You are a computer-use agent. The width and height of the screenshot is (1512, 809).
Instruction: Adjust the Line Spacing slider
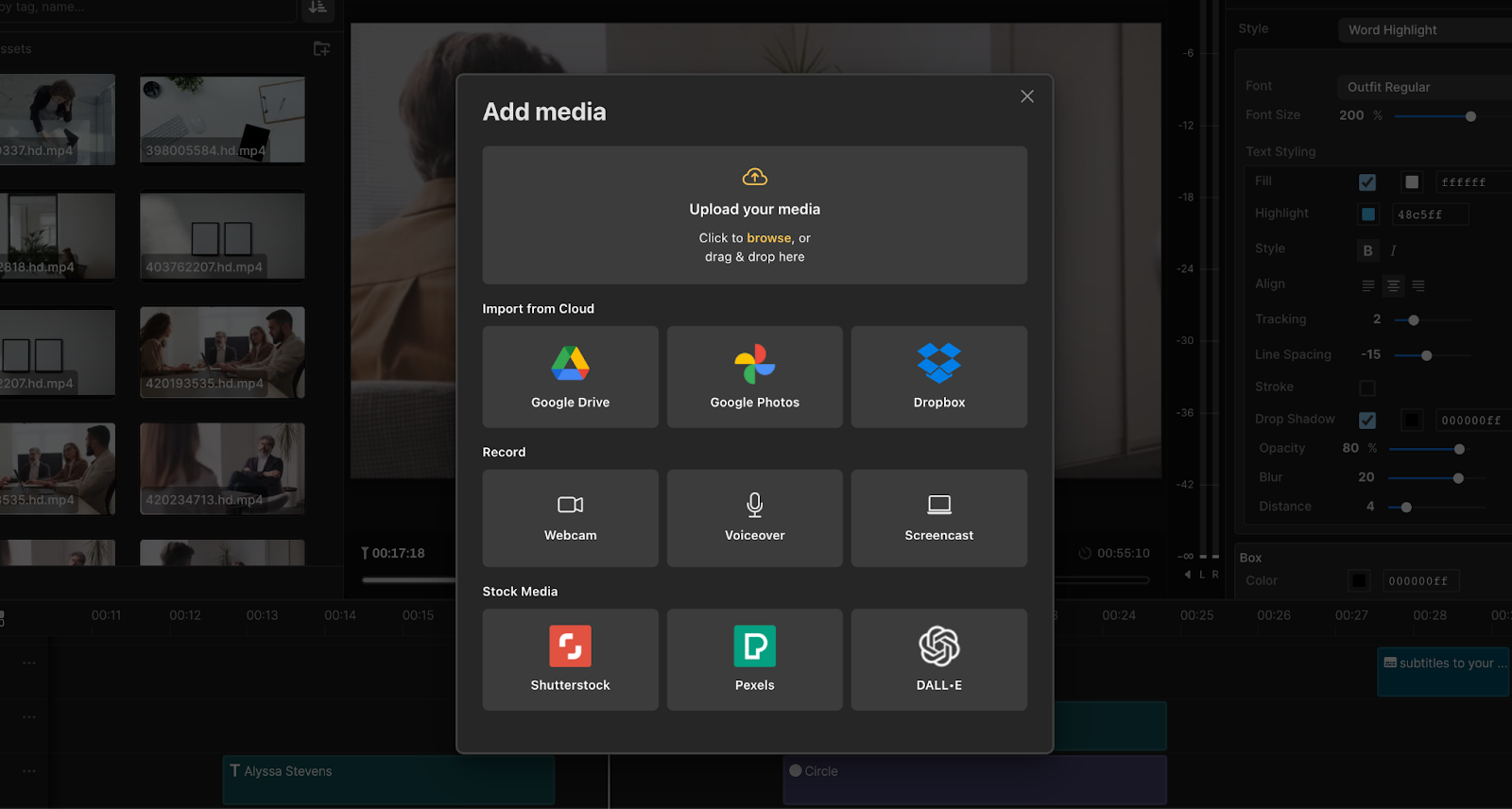coord(1427,356)
